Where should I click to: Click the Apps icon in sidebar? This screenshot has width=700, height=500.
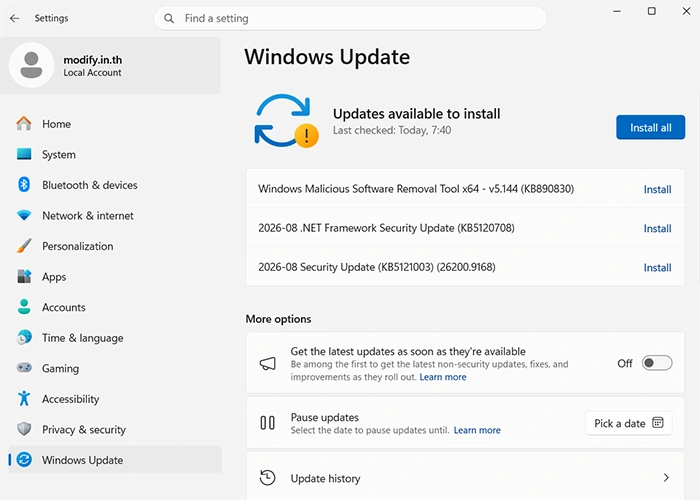point(24,276)
